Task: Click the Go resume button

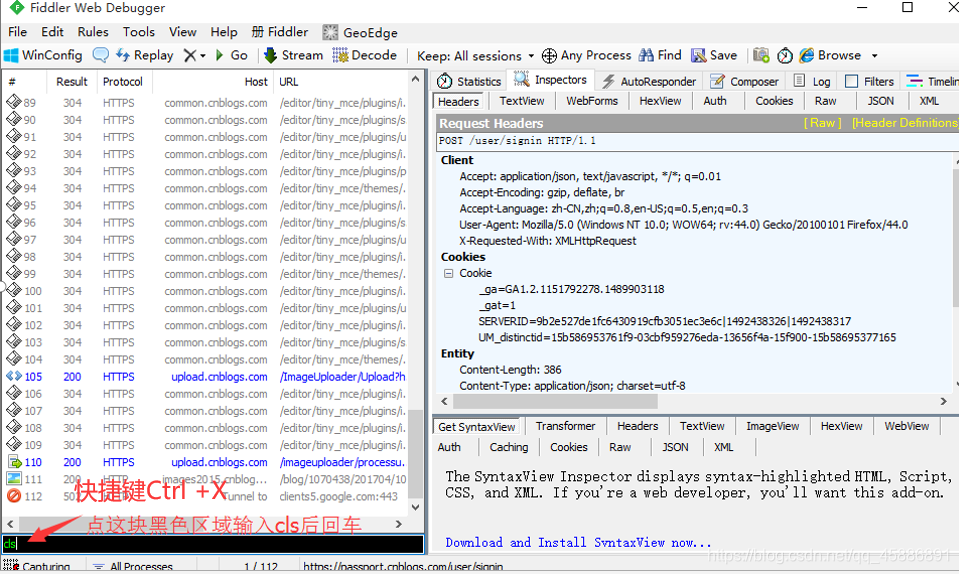Action: (x=232, y=55)
